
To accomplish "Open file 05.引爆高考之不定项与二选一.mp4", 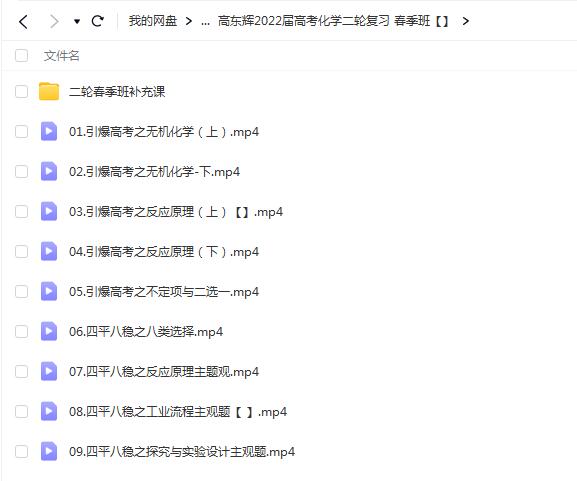I will (164, 292).
